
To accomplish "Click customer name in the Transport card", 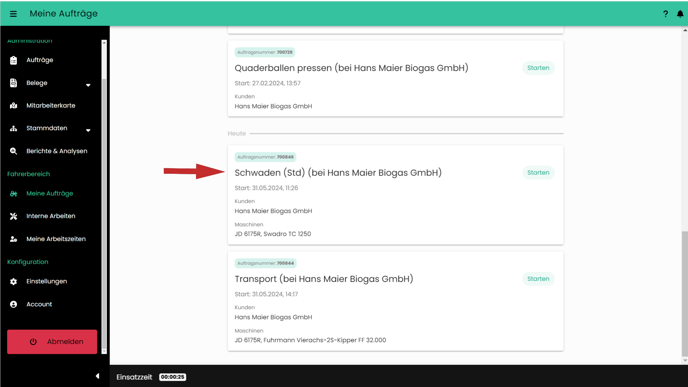I will [273, 317].
